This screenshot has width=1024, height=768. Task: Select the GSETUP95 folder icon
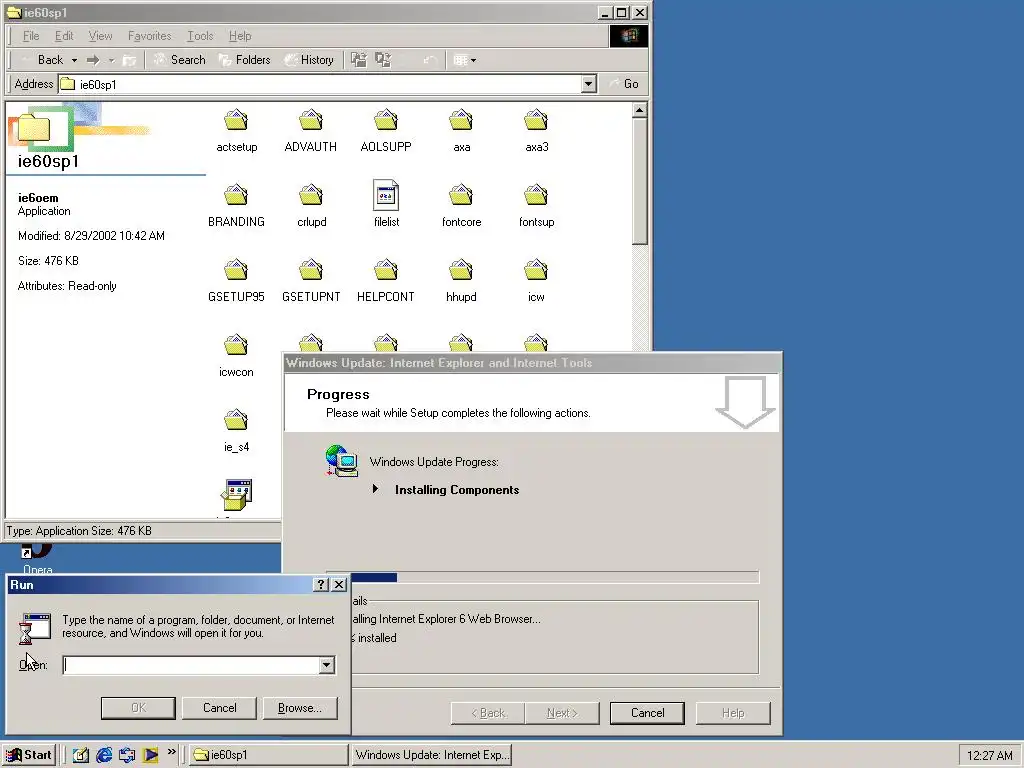coord(236,270)
